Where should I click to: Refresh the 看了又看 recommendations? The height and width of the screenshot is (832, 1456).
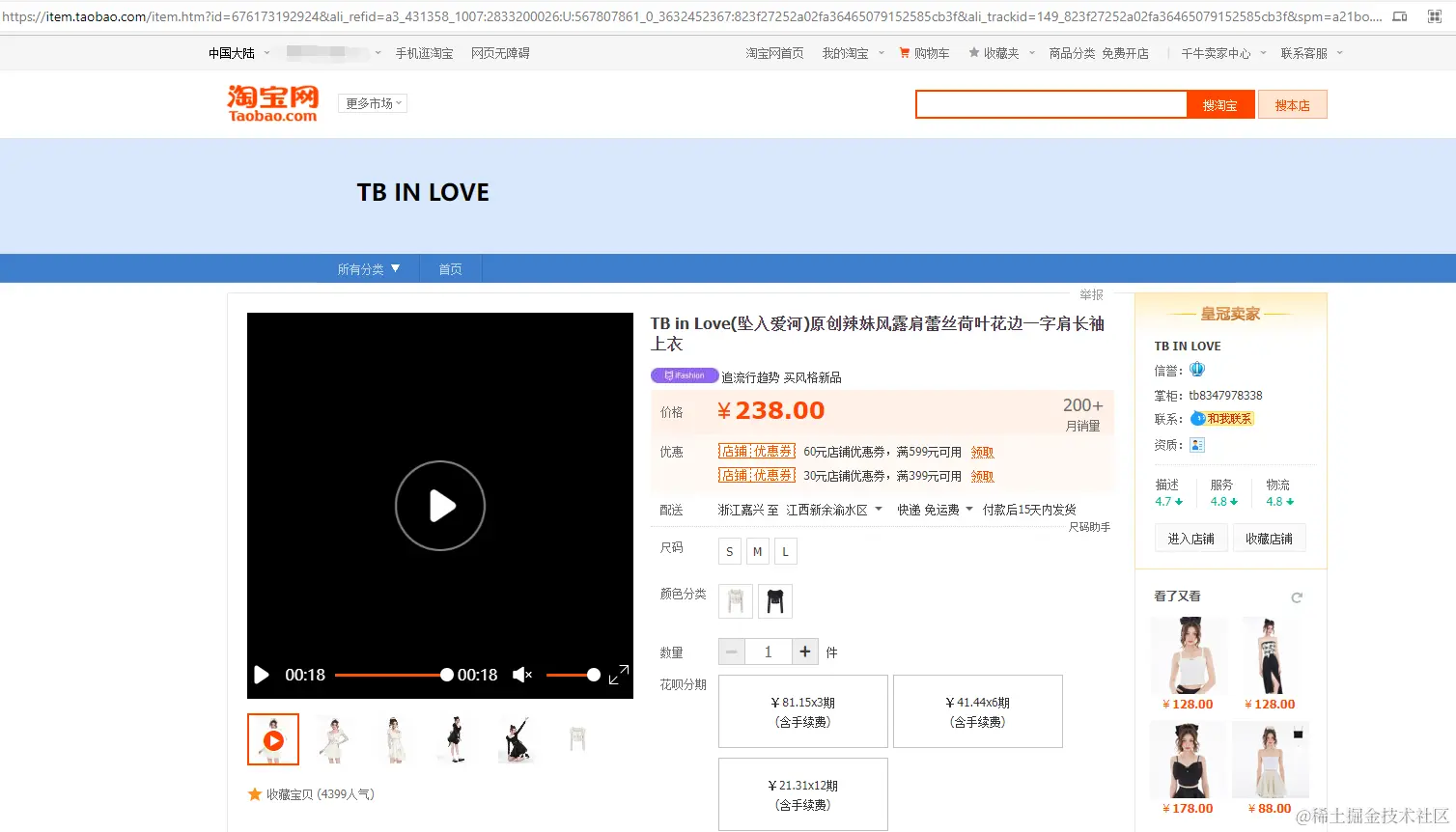pos(1297,597)
